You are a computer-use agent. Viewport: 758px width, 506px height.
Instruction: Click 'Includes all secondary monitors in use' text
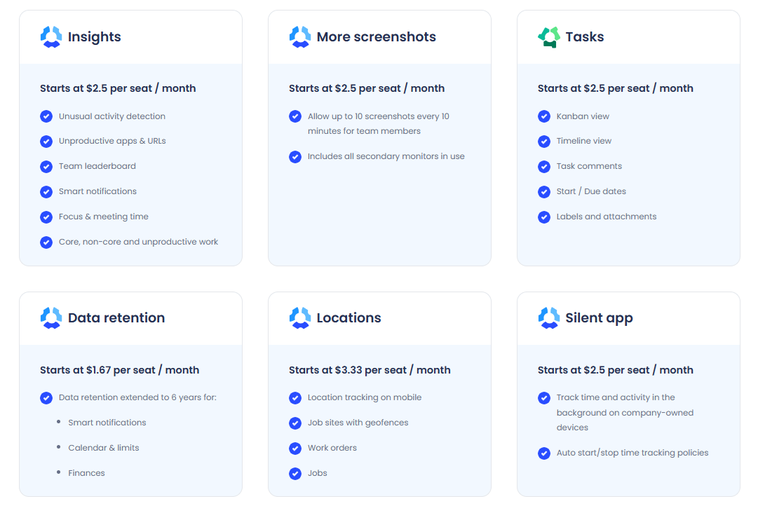[x=386, y=157]
